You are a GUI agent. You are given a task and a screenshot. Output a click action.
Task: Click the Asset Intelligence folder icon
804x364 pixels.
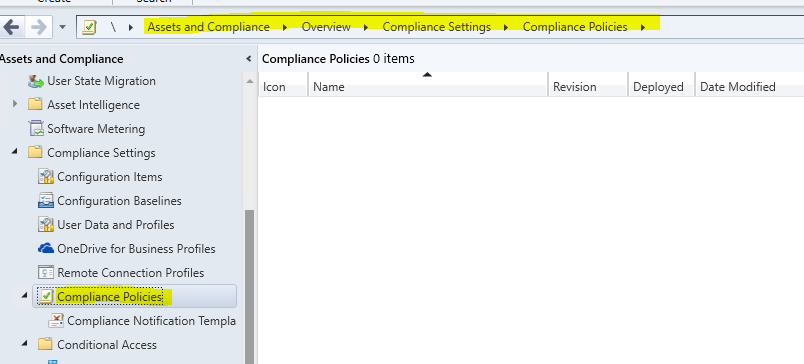(x=35, y=105)
